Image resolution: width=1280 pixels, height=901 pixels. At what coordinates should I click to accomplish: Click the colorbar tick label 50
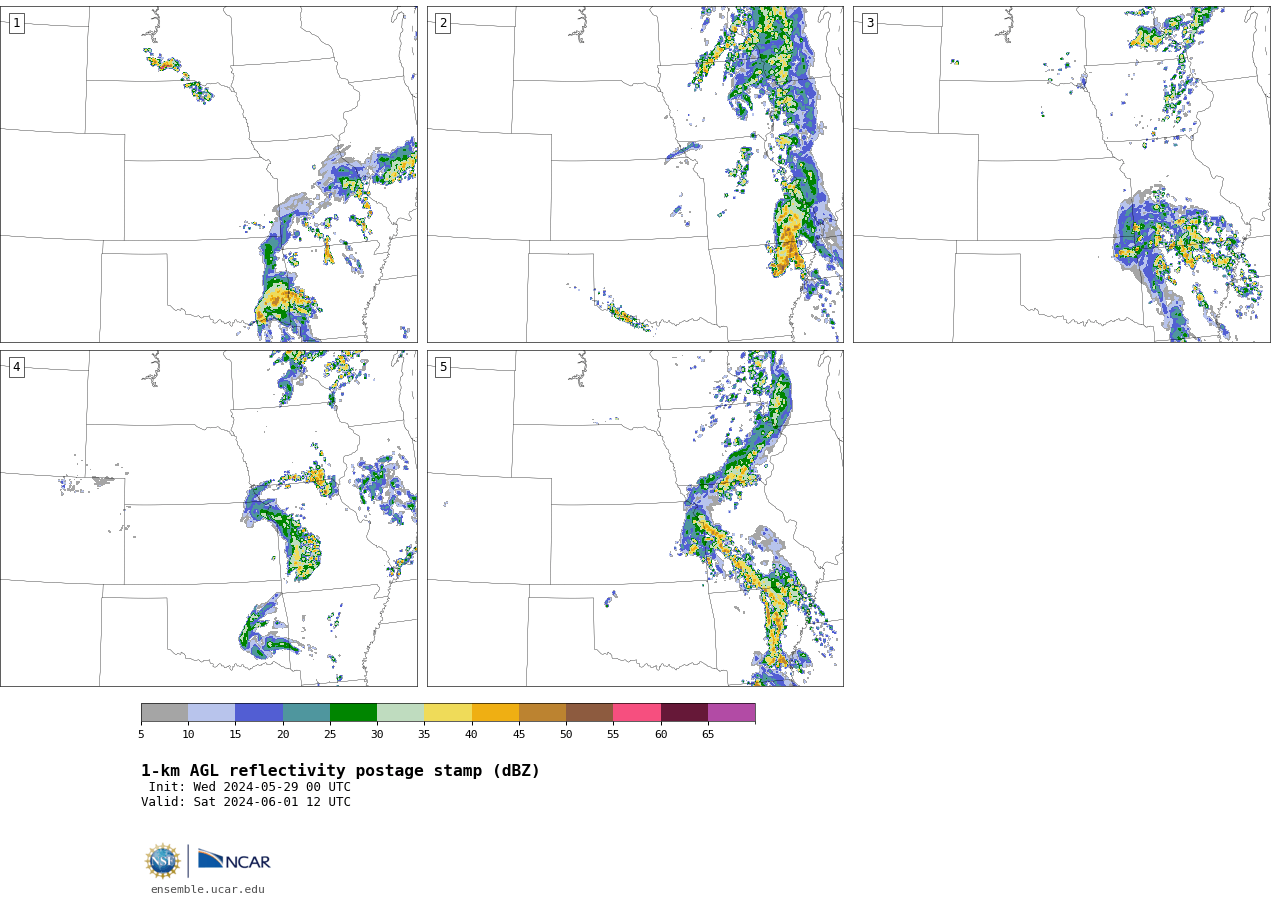click(566, 735)
